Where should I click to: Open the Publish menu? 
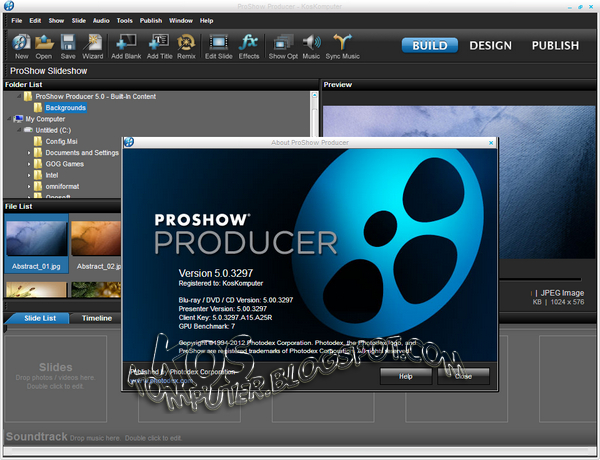click(151, 21)
